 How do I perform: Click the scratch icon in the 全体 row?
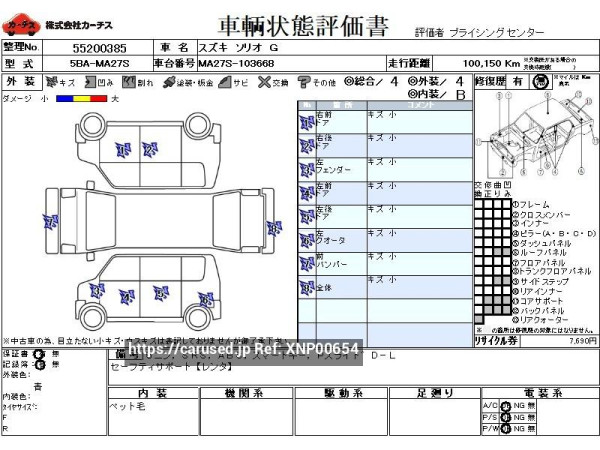point(306,287)
